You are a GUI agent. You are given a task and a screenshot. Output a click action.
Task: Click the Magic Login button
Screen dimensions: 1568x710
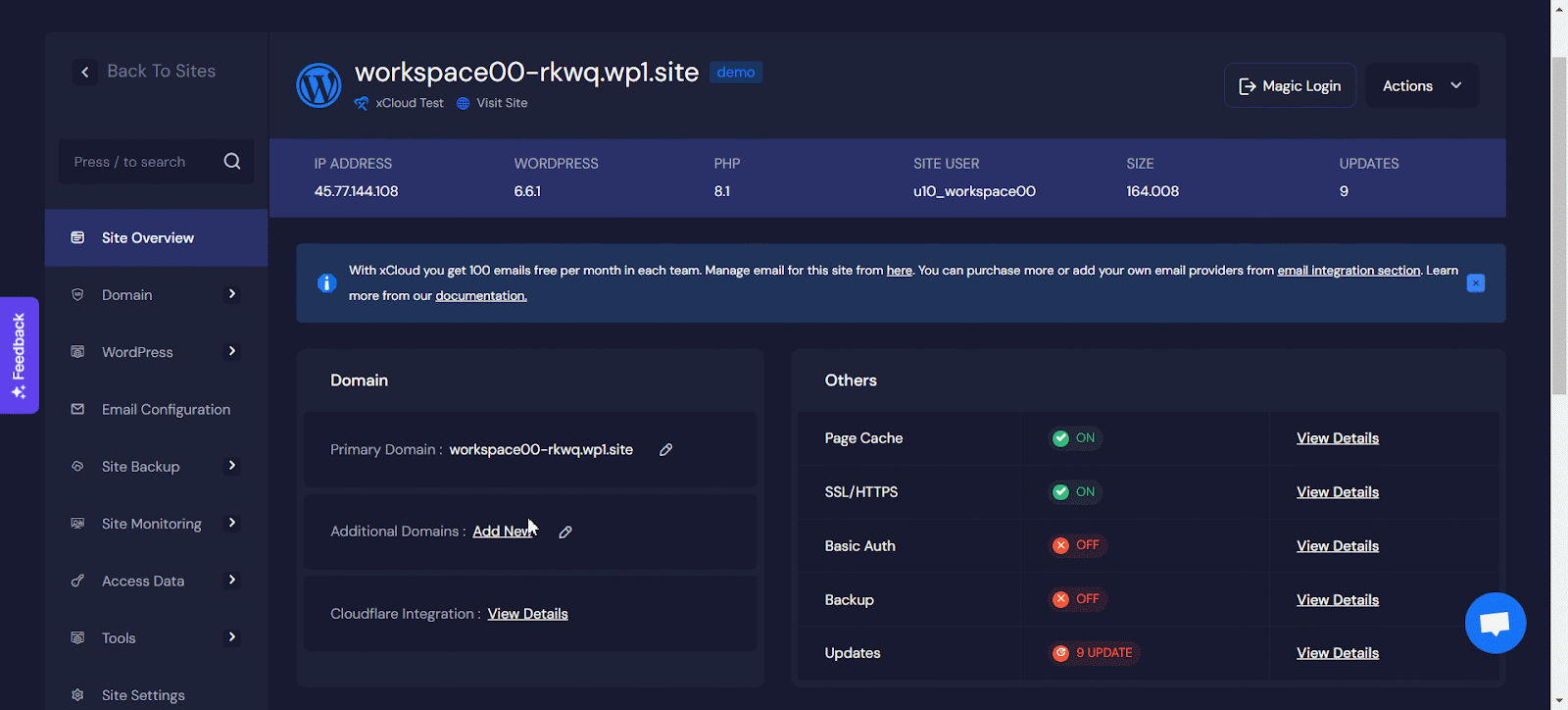[1290, 86]
